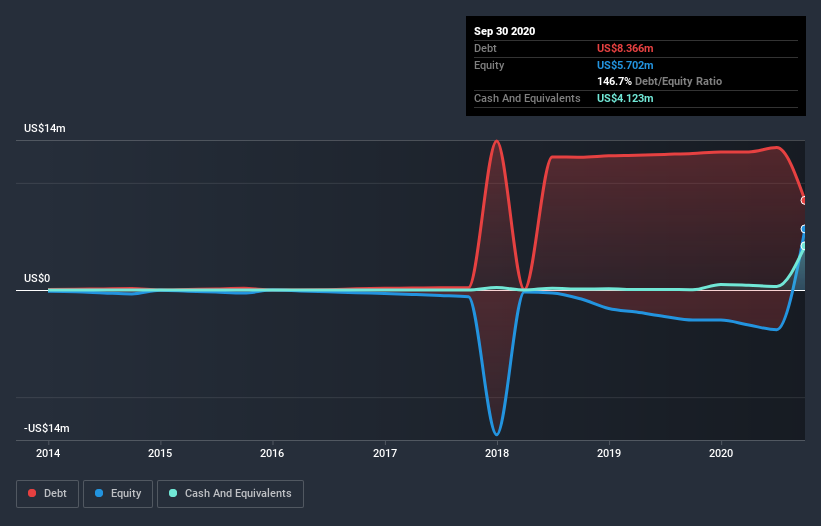Toggle Cash And Equivalents legend button
Image resolution: width=821 pixels, height=526 pixels.
[x=230, y=494]
